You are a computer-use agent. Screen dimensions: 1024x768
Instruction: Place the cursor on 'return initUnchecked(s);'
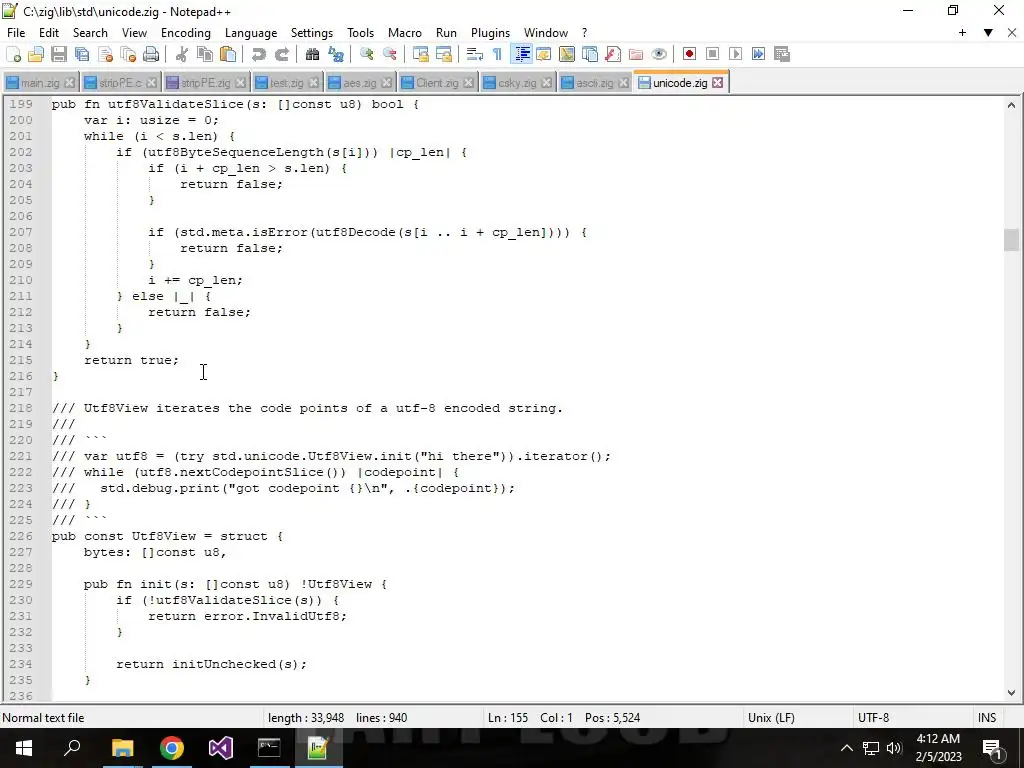pos(211,664)
